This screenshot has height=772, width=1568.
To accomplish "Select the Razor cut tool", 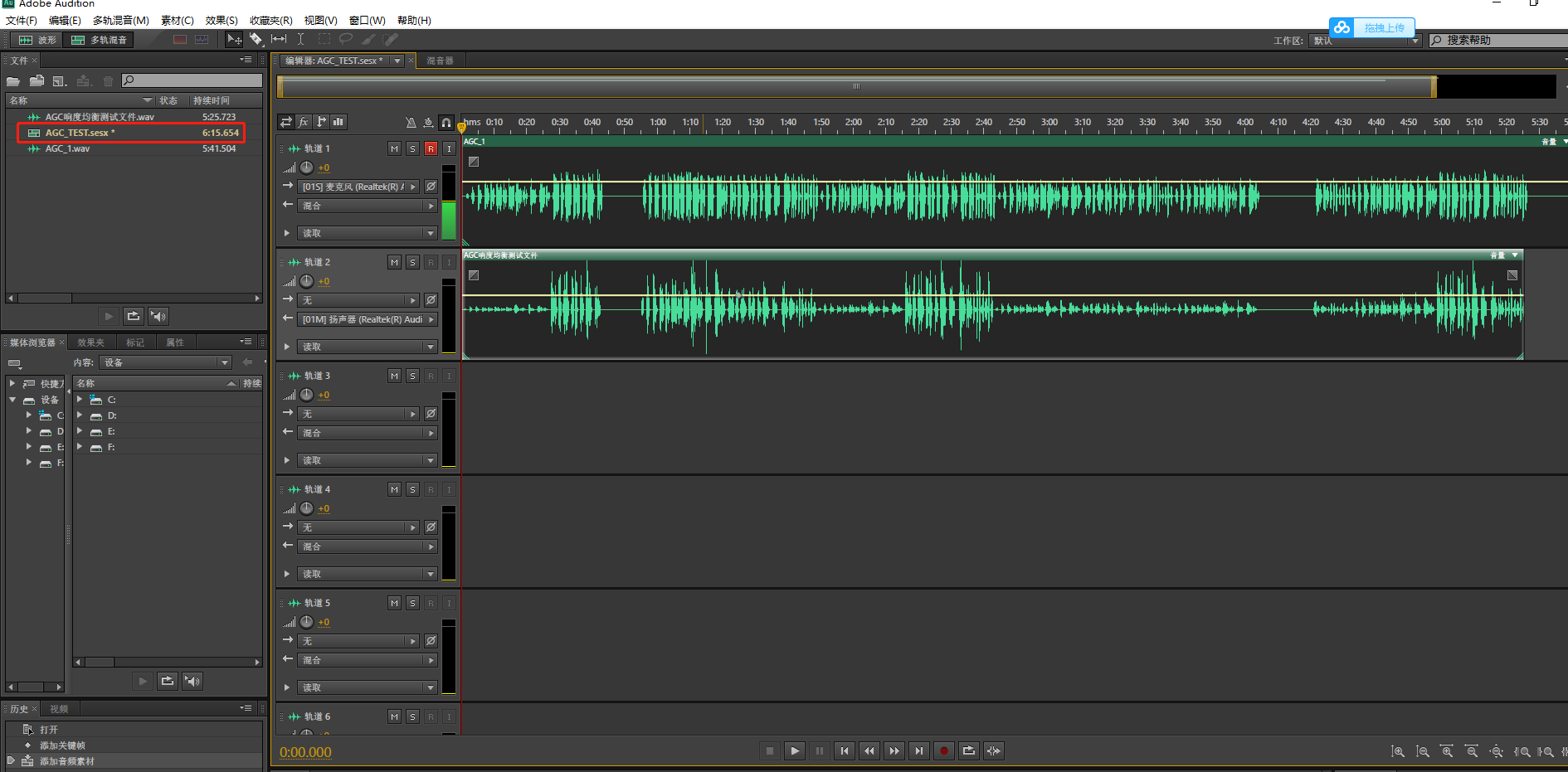I will click(x=256, y=39).
